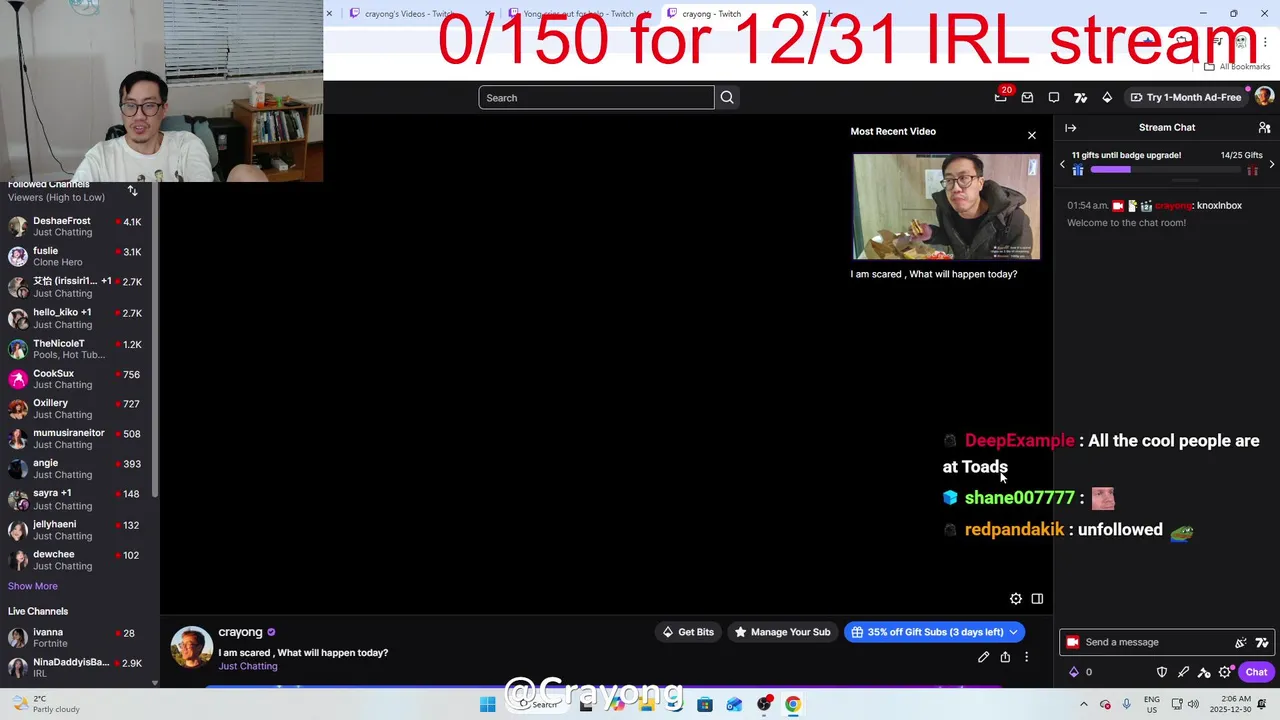Click Manage Your Sub button
1280x720 pixels.
[782, 632]
